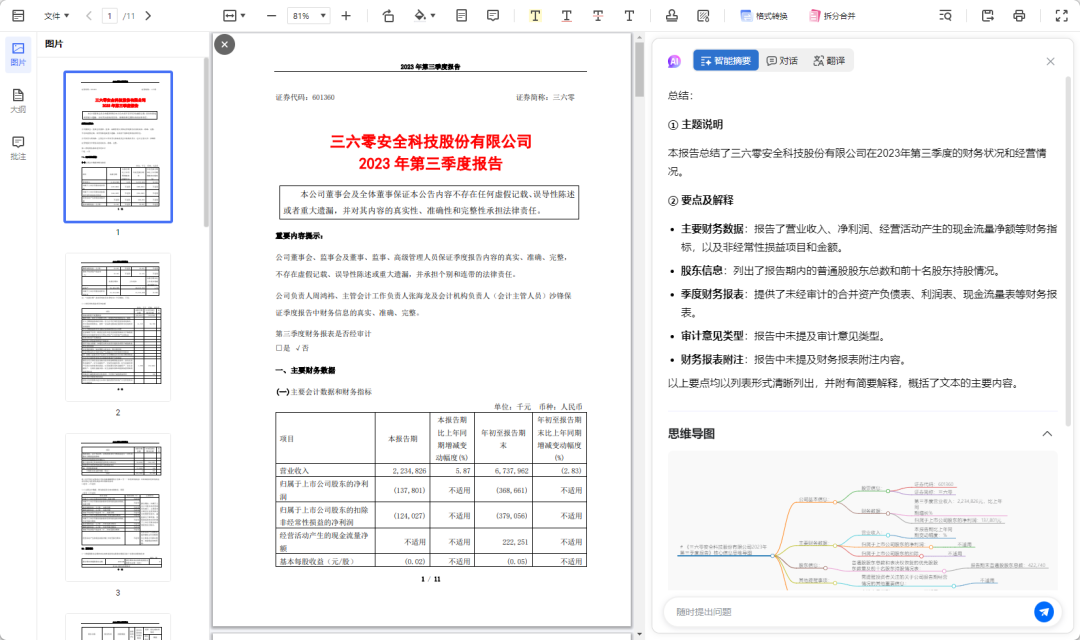The width and height of the screenshot is (1080, 640).
Task: Click the 格式转换 format conversion button
Action: tap(764, 16)
